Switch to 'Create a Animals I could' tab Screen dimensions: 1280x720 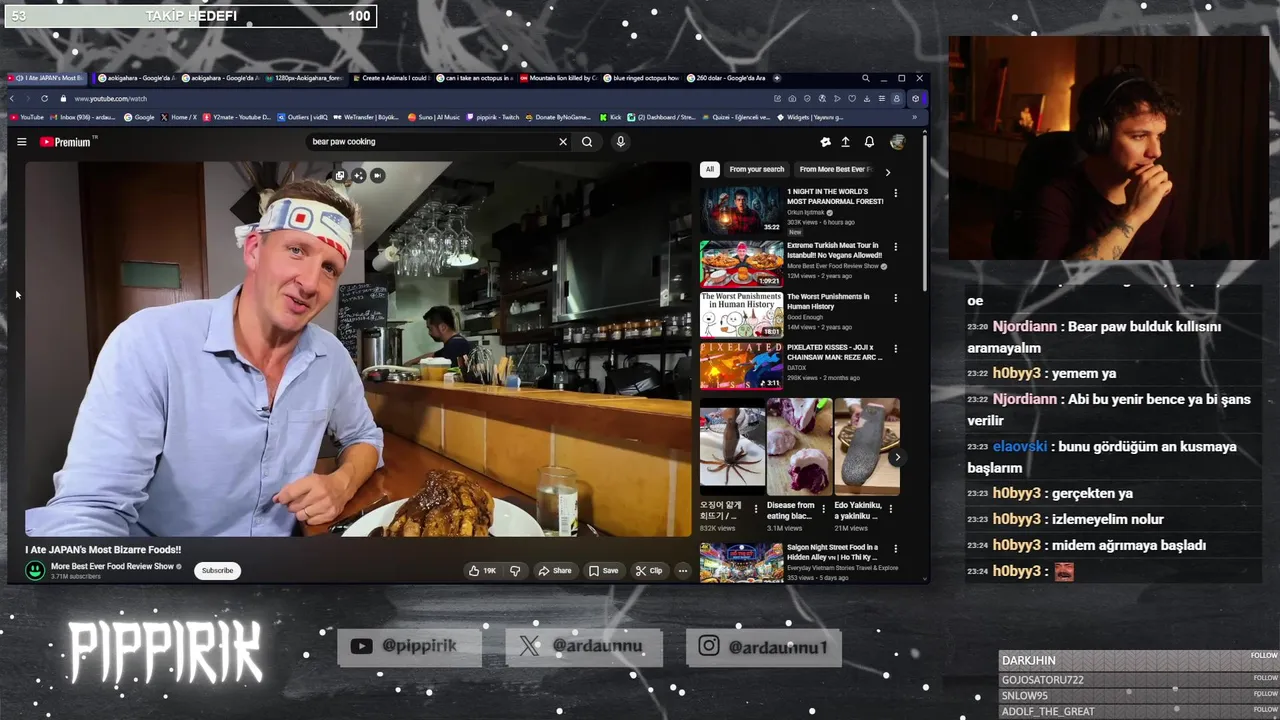tap(390, 78)
